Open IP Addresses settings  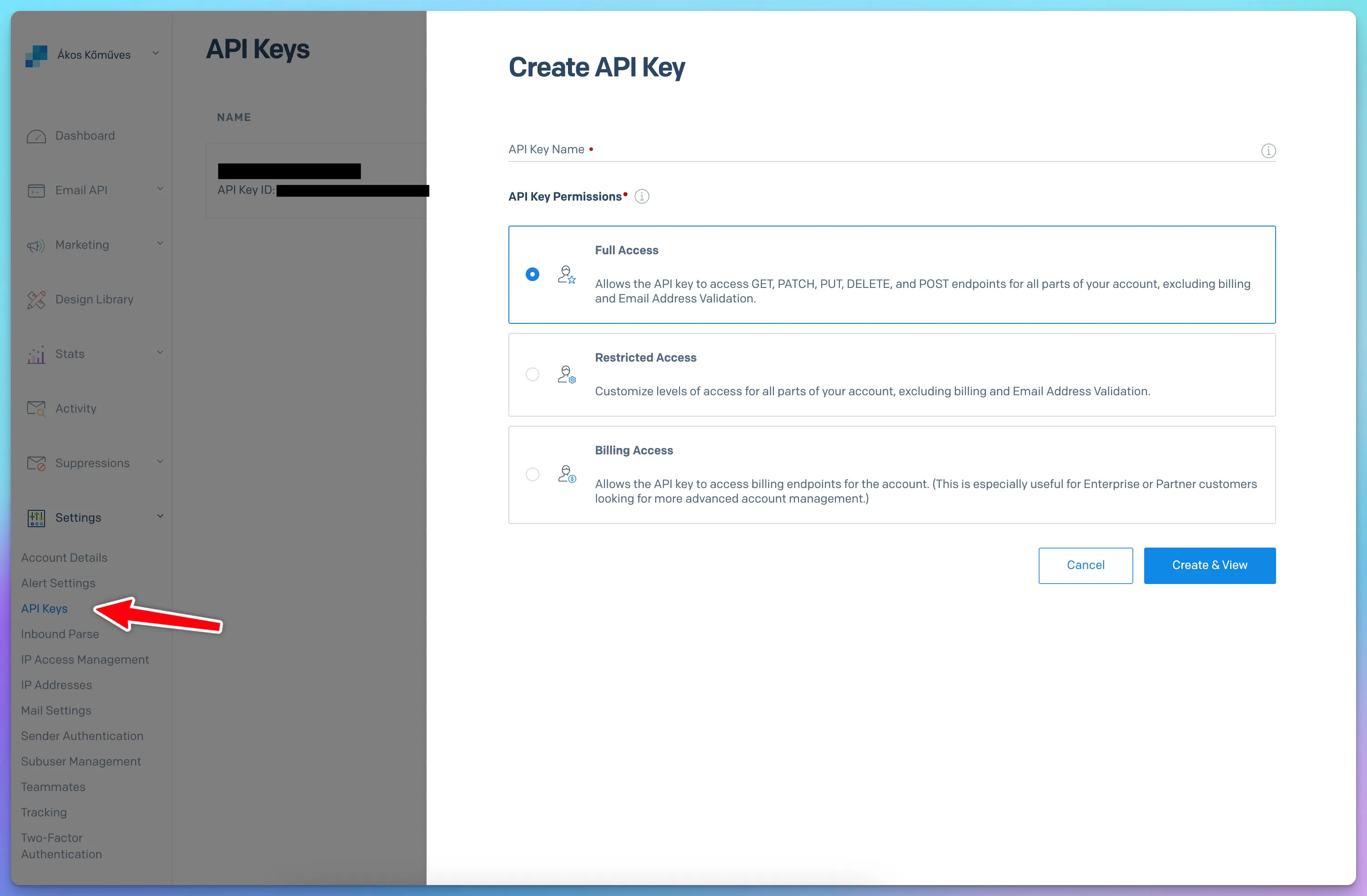(x=56, y=685)
